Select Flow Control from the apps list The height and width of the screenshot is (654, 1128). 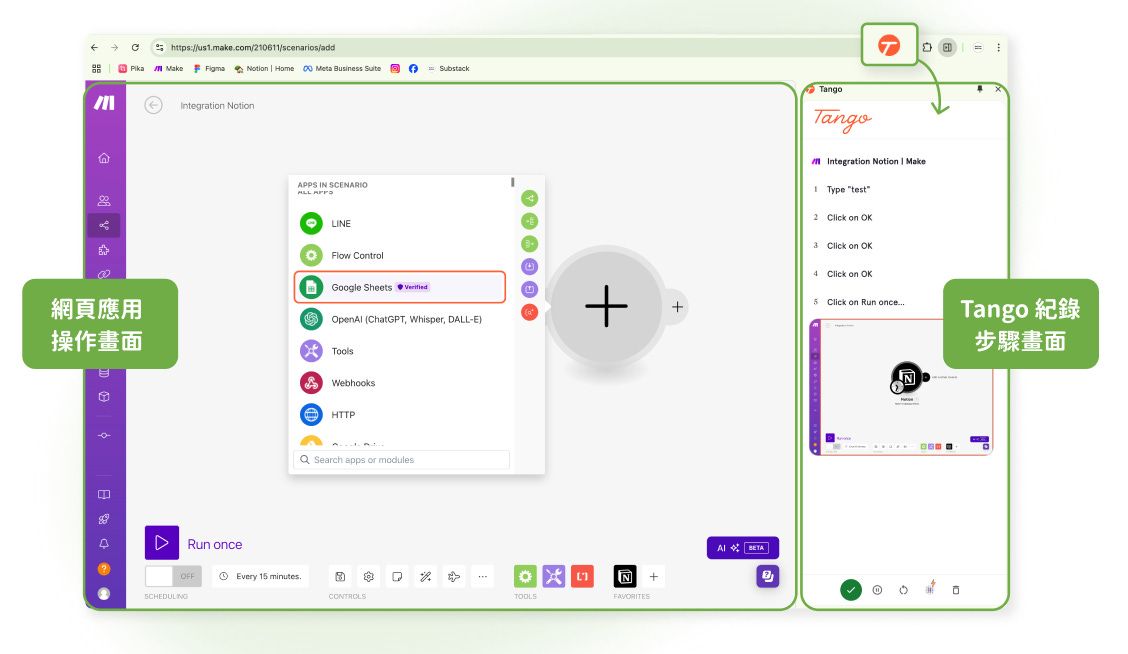tap(399, 255)
